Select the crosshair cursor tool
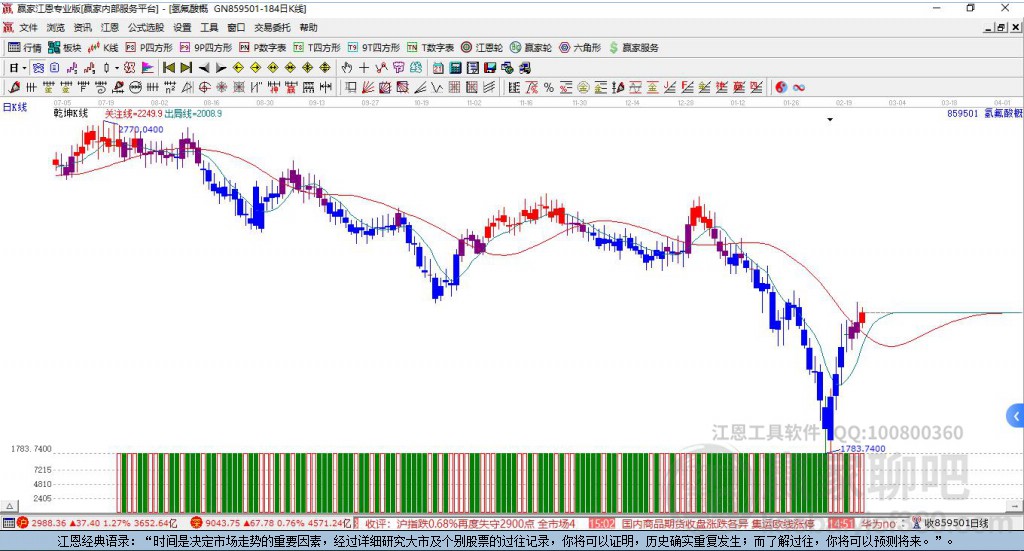This screenshot has height=551, width=1024. pyautogui.click(x=364, y=68)
